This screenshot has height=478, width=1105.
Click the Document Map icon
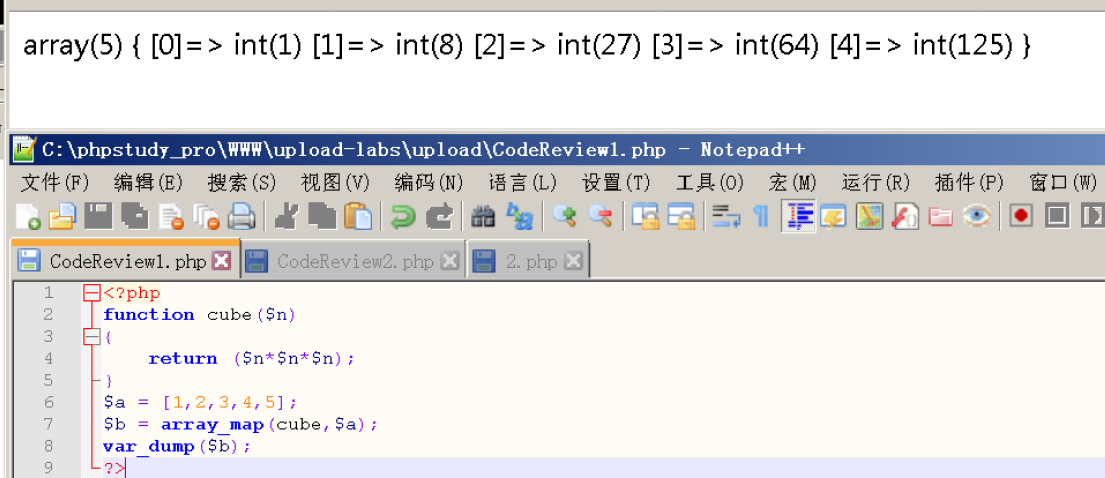[870, 216]
